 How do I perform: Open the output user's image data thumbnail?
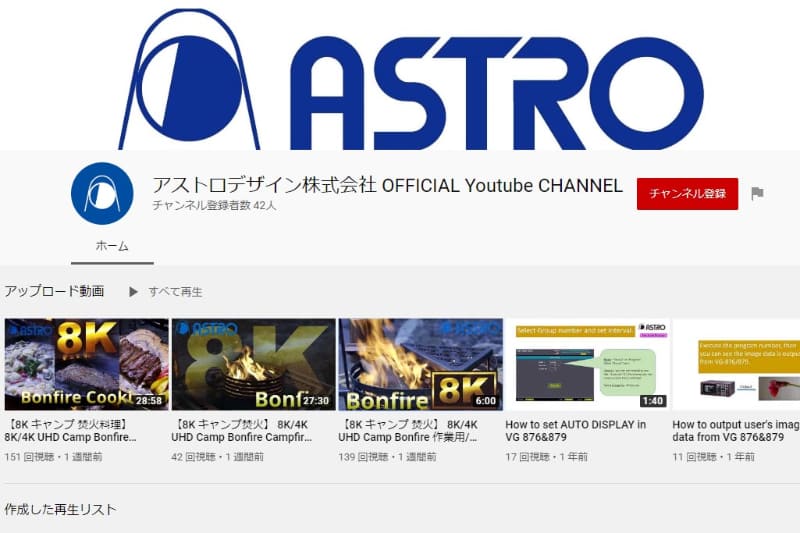point(736,364)
